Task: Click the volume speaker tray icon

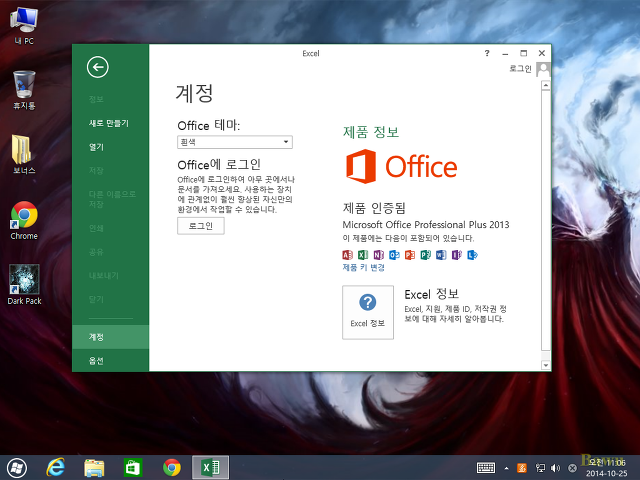Action: (x=556, y=468)
